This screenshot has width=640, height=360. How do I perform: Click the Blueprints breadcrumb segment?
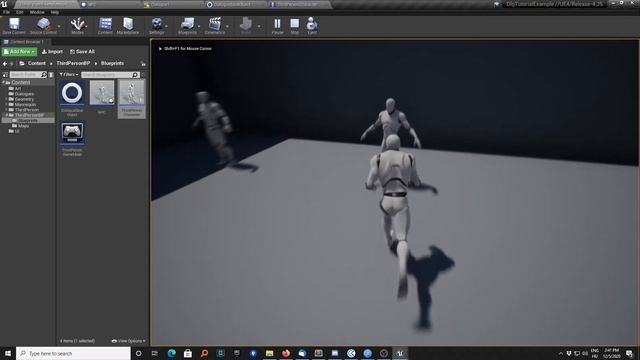pyautogui.click(x=112, y=63)
